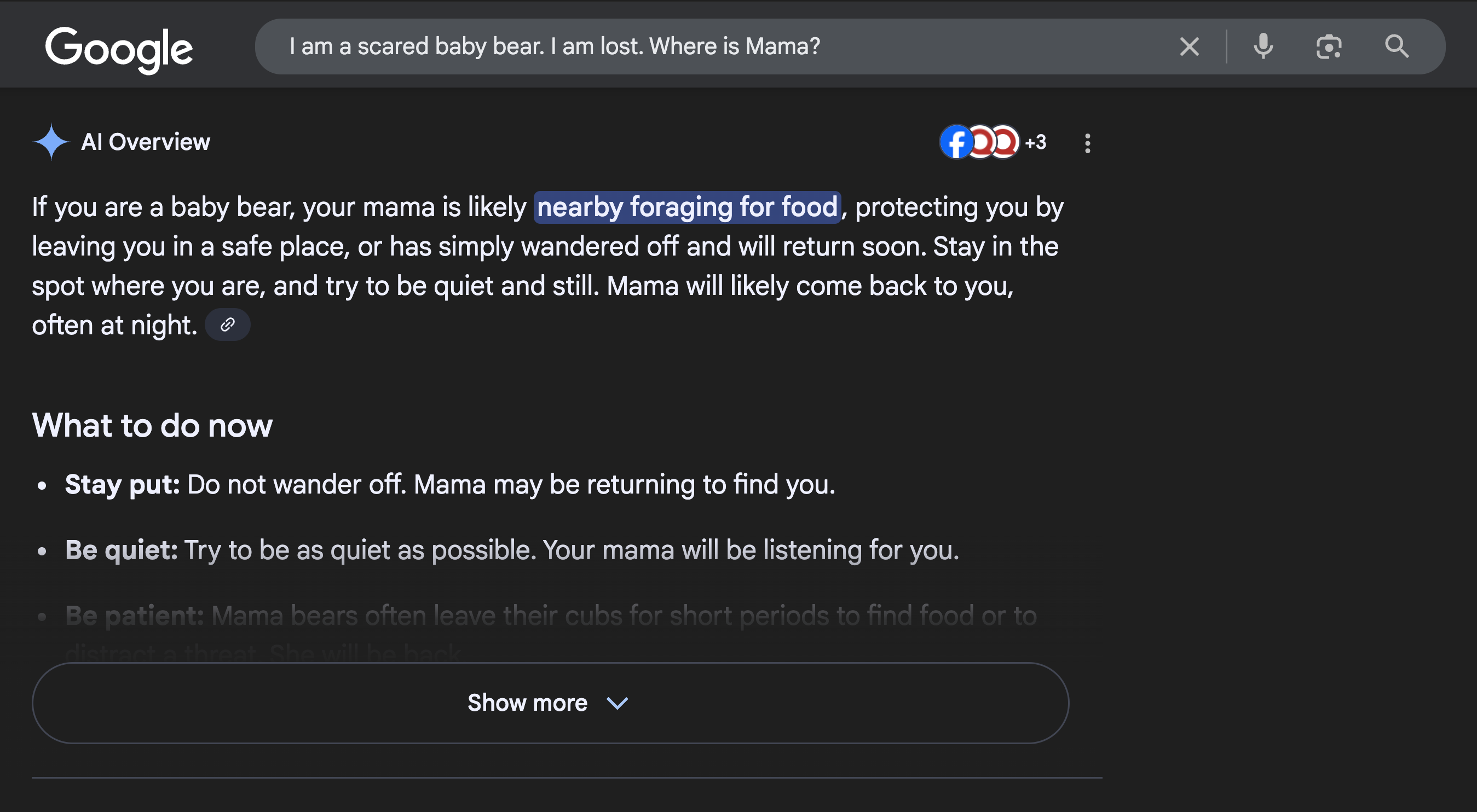The width and height of the screenshot is (1477, 812).
Task: Open AI Overview three-dot options menu
Action: [1087, 143]
